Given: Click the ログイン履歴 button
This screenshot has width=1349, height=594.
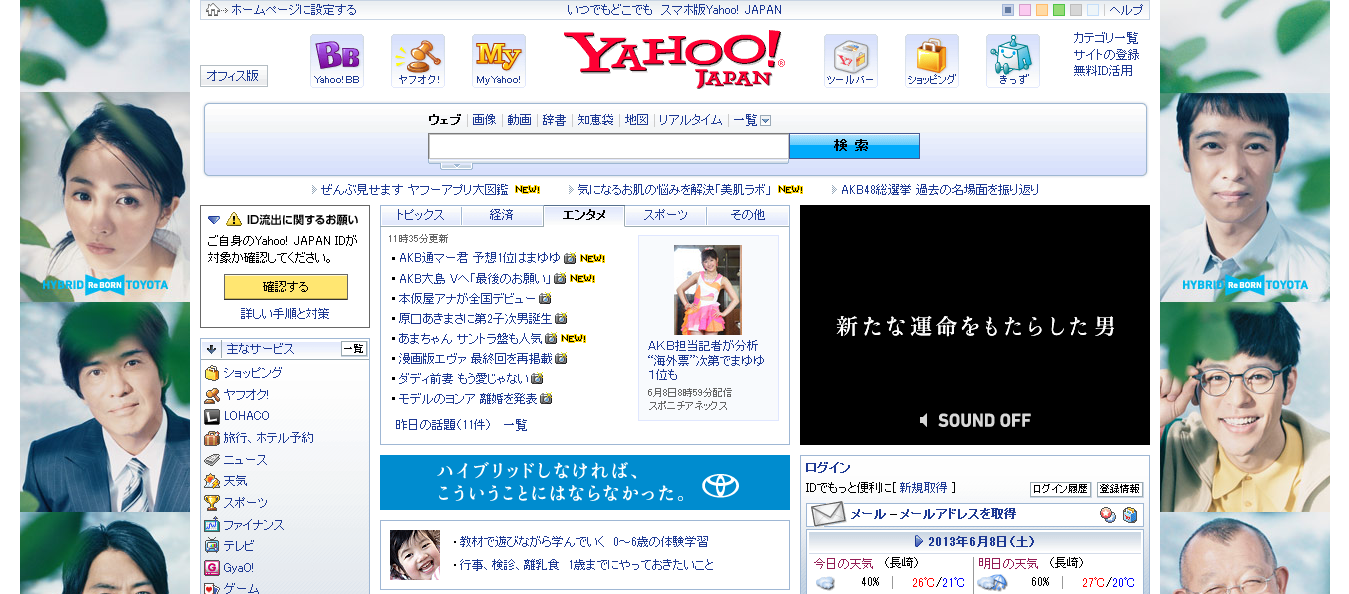Looking at the screenshot, I should coord(1060,489).
